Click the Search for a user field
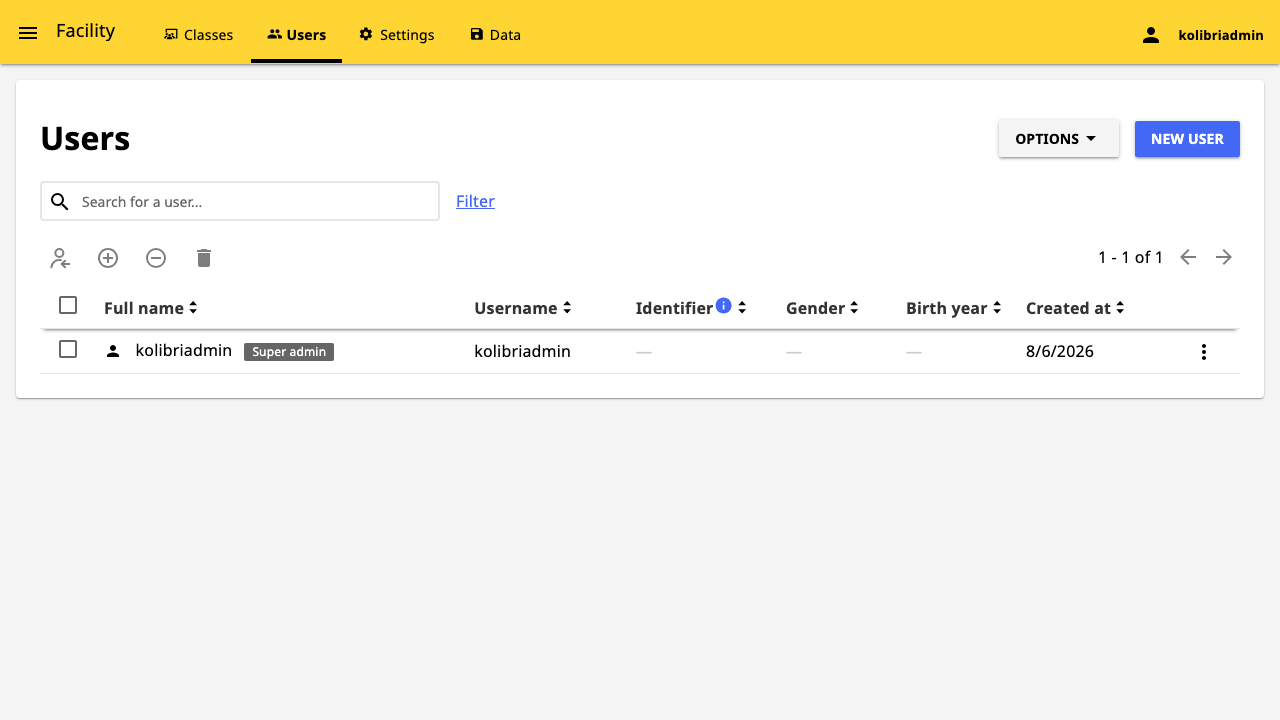Image resolution: width=1280 pixels, height=720 pixels. coord(240,201)
